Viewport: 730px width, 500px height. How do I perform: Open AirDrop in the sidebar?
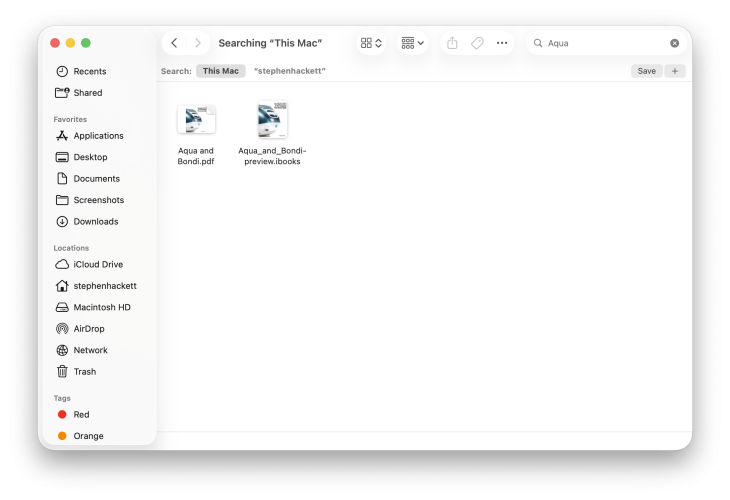(x=88, y=329)
